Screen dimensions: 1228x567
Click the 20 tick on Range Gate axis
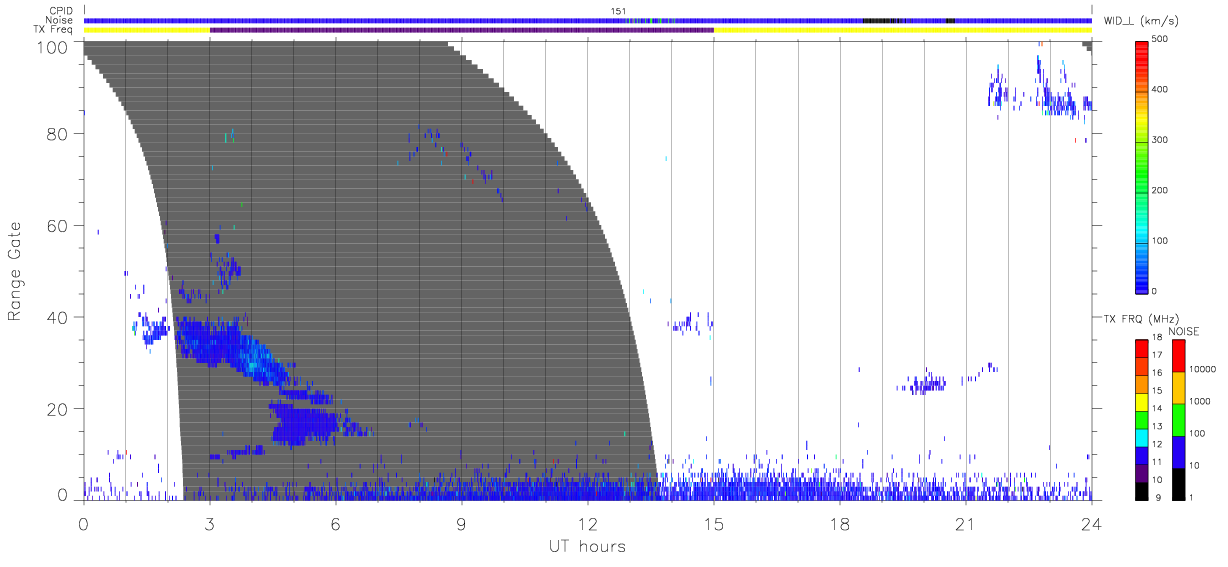tap(59, 409)
